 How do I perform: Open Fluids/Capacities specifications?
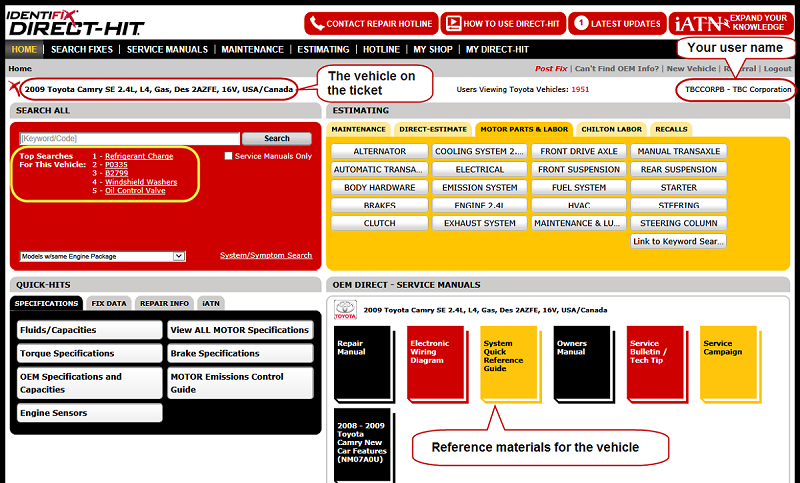(x=90, y=330)
